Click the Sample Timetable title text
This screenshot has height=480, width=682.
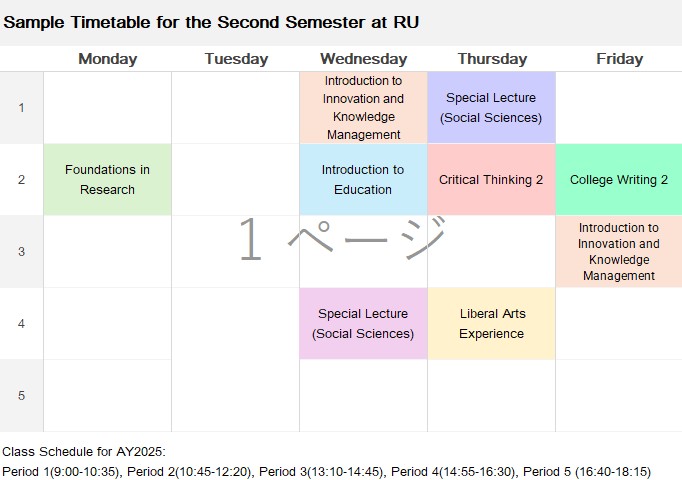click(211, 22)
